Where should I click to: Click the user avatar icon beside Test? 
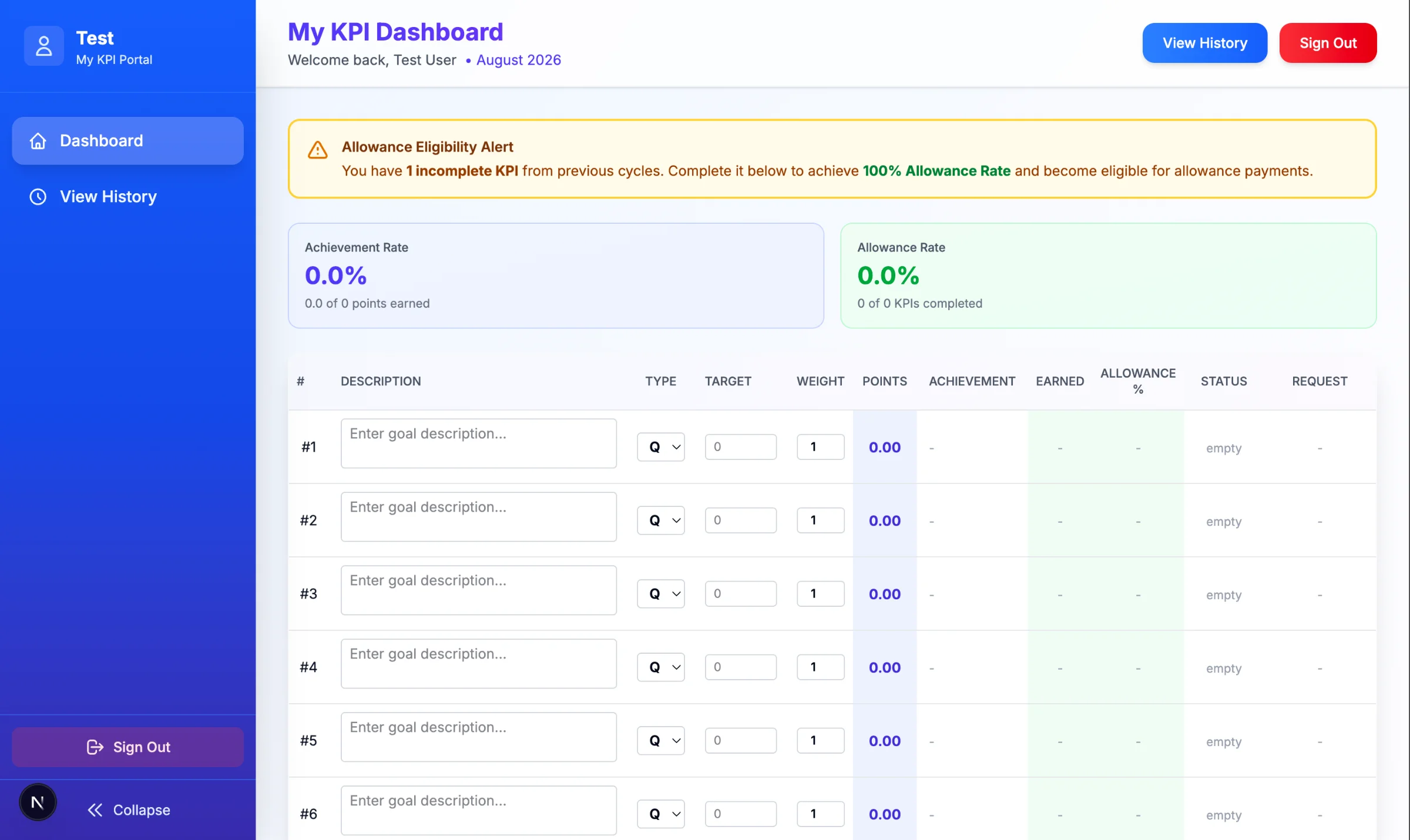(44, 46)
